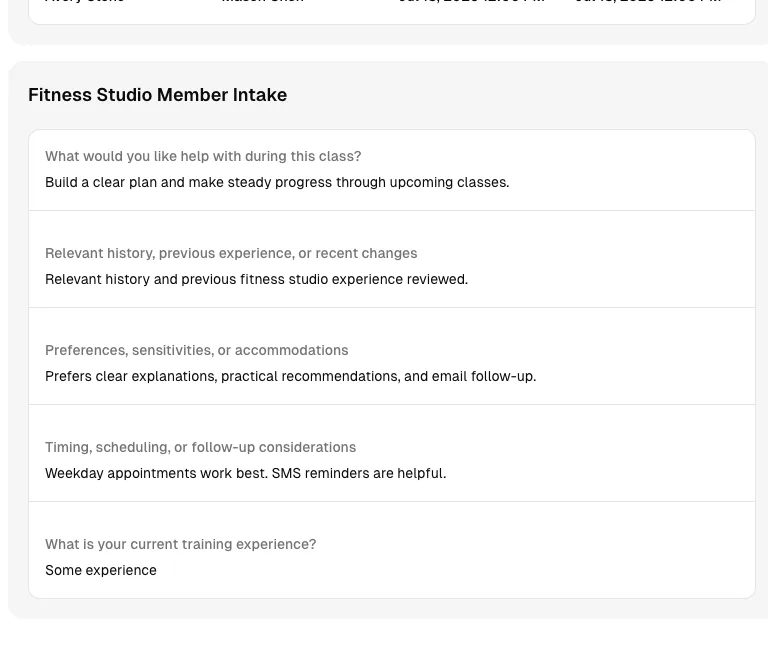Click the 'Some experience' answer
Screen dimensions: 768x654
tap(100, 570)
